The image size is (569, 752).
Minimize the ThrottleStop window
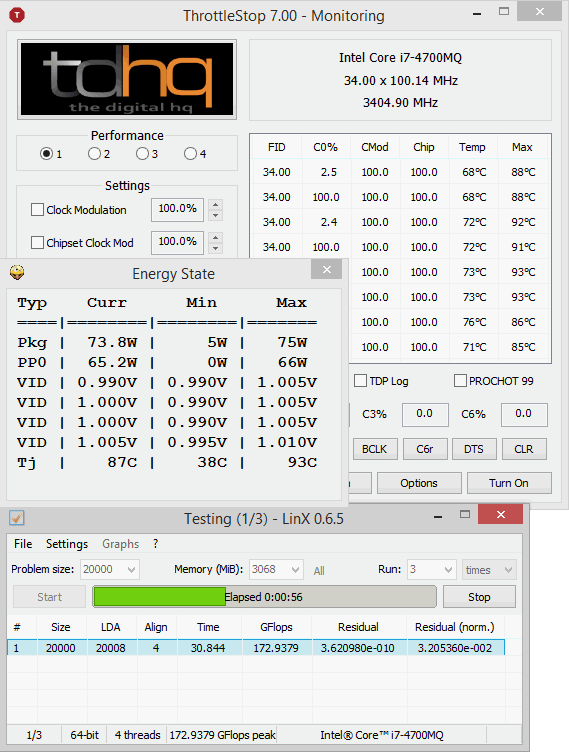[x=477, y=14]
